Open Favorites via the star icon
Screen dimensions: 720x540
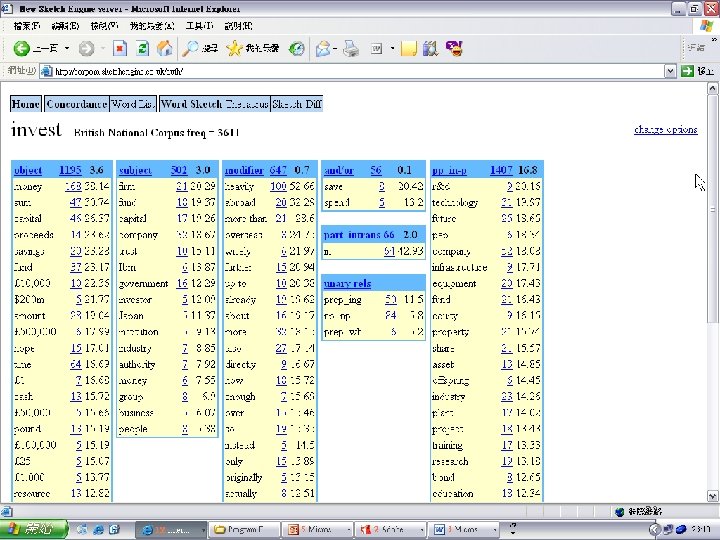[x=234, y=48]
